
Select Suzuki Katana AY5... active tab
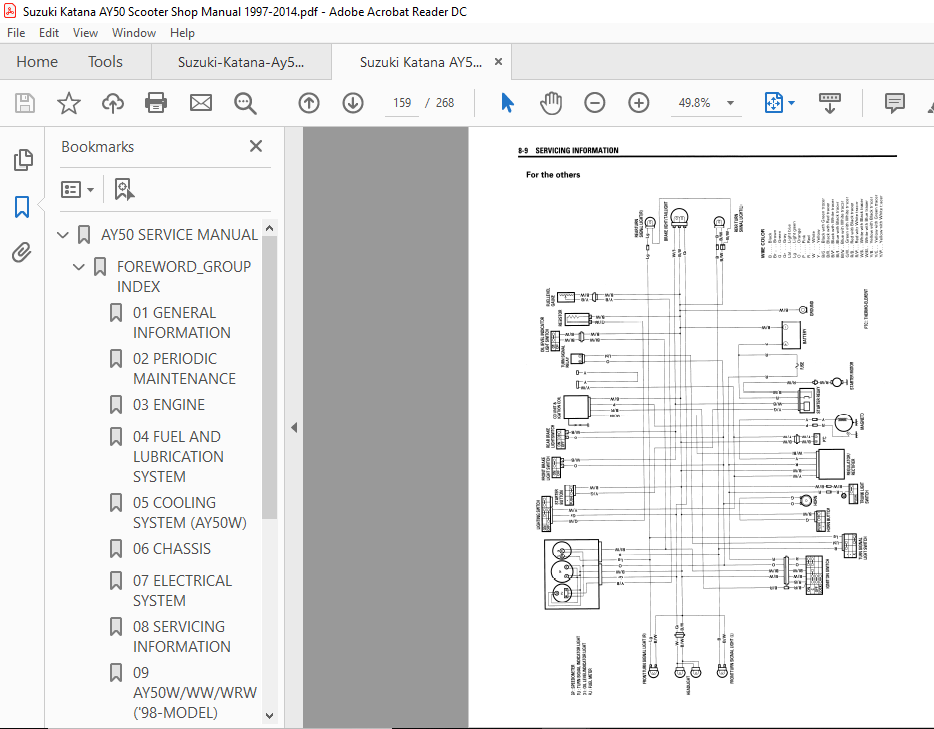pyautogui.click(x=421, y=62)
